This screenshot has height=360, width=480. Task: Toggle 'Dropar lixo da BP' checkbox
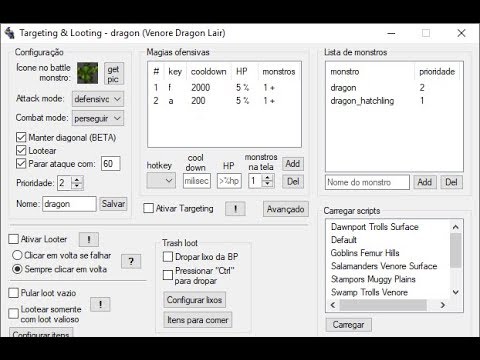(x=168, y=257)
